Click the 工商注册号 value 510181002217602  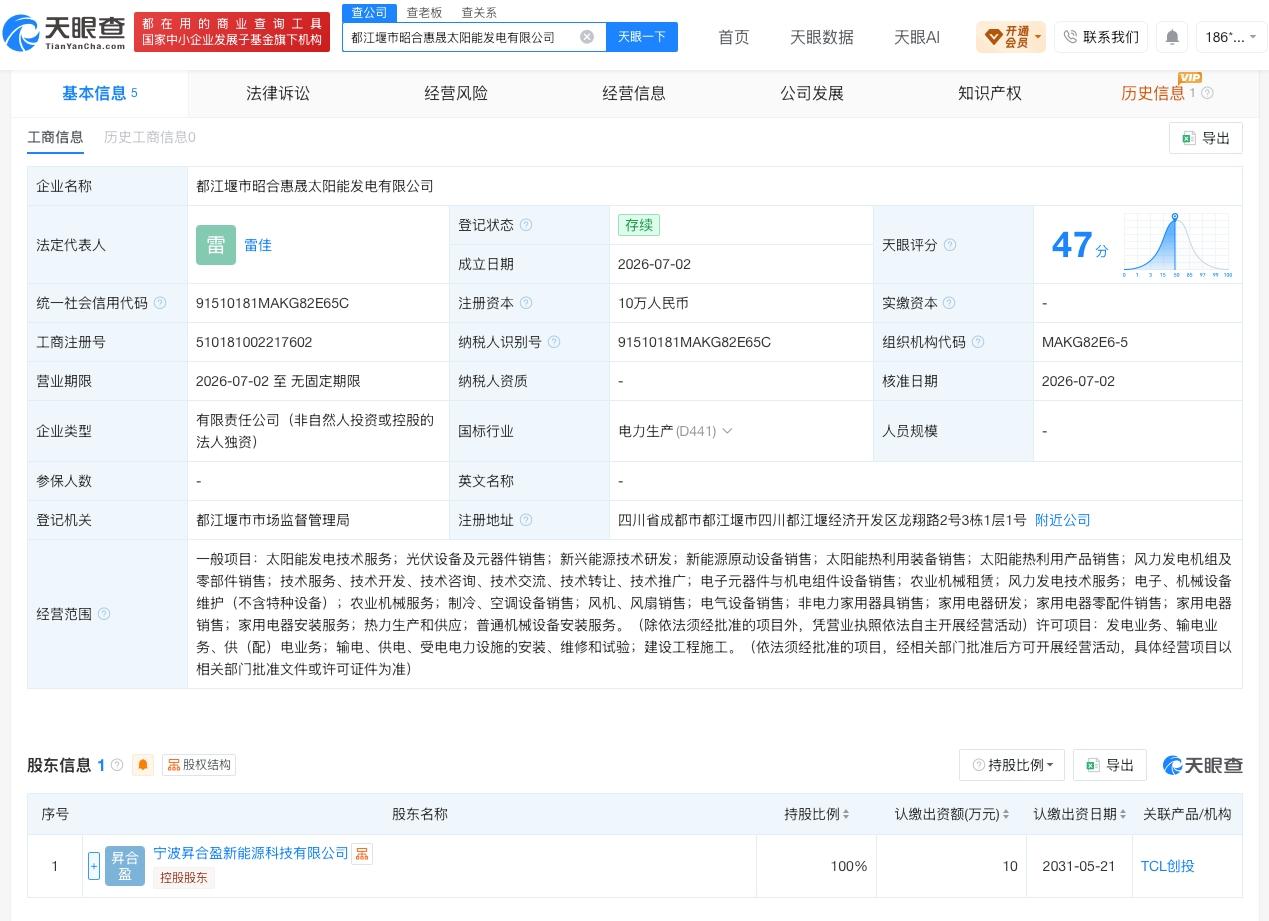(x=254, y=342)
